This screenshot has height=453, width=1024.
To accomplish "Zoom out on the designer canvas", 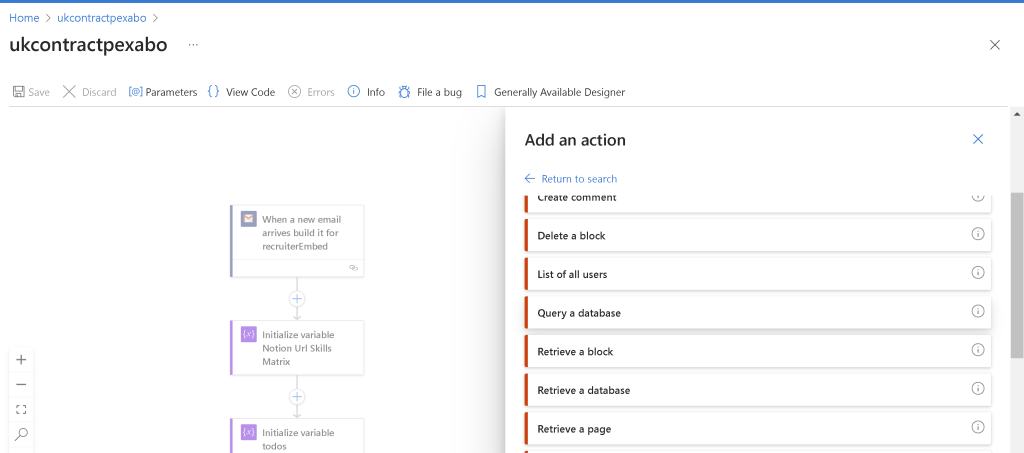I will [21, 384].
